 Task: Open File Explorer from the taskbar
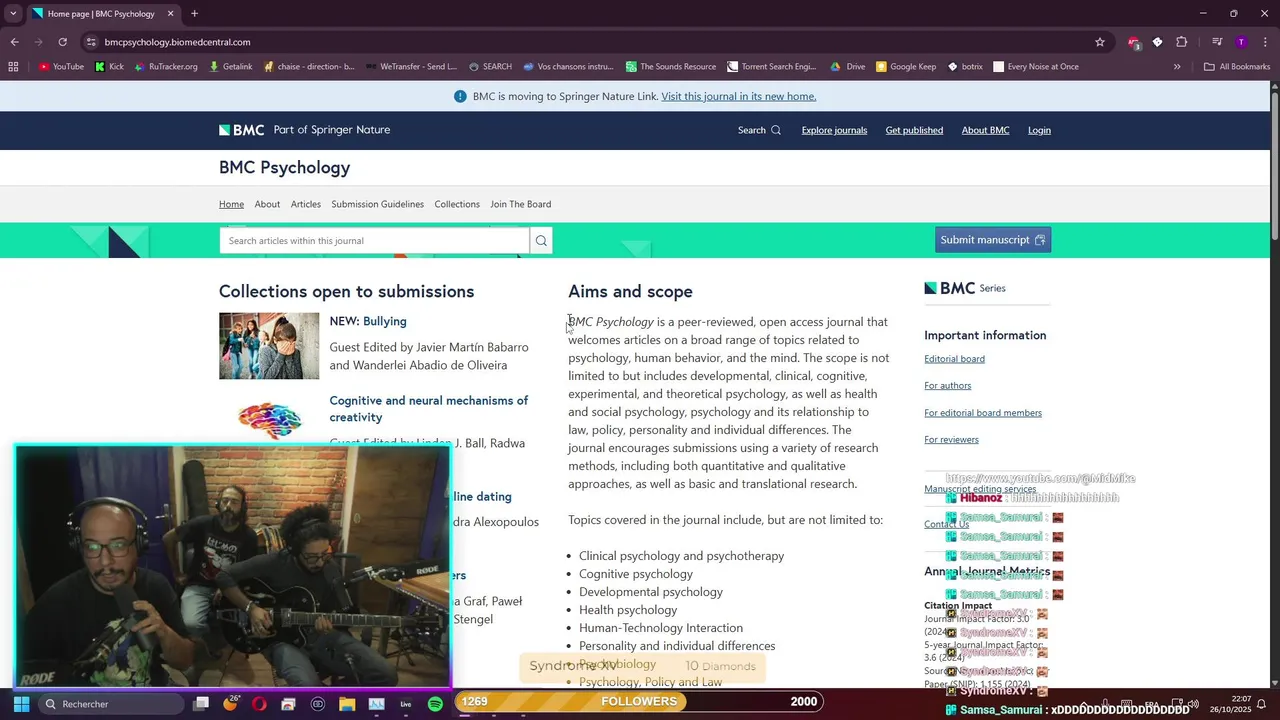coord(347,704)
